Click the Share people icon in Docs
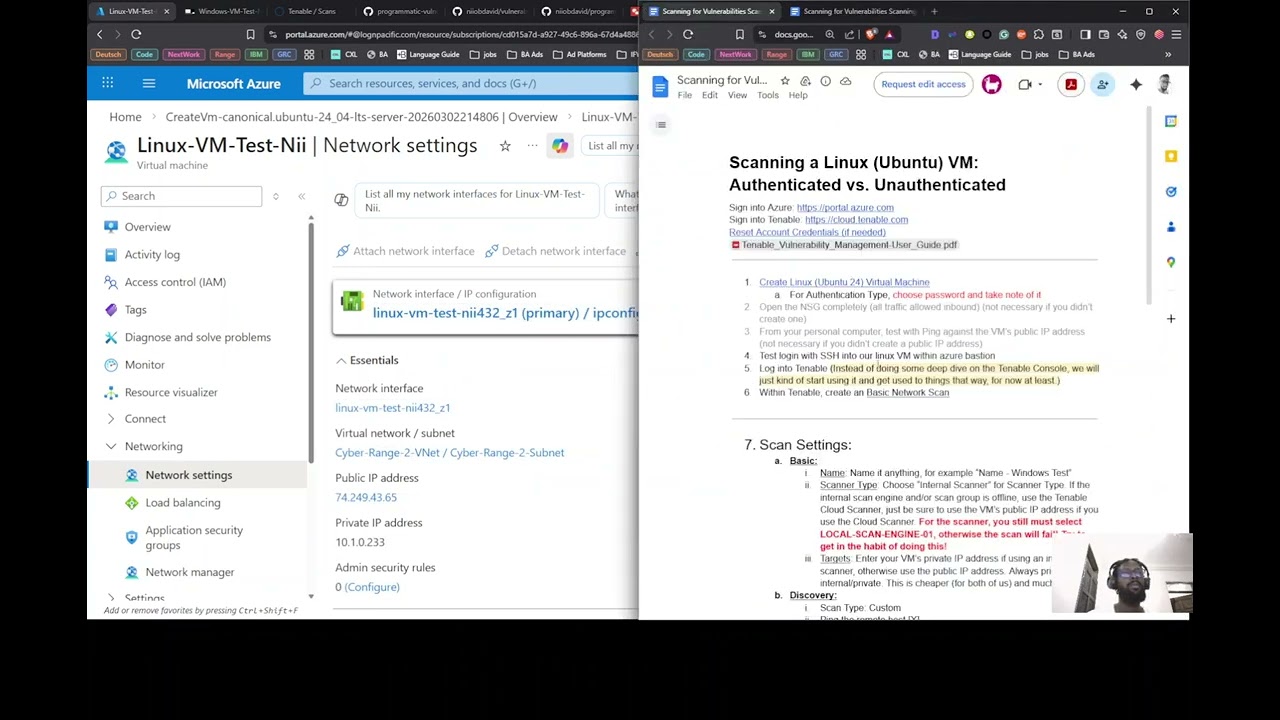Viewport: 1280px width, 720px height. (x=1102, y=84)
